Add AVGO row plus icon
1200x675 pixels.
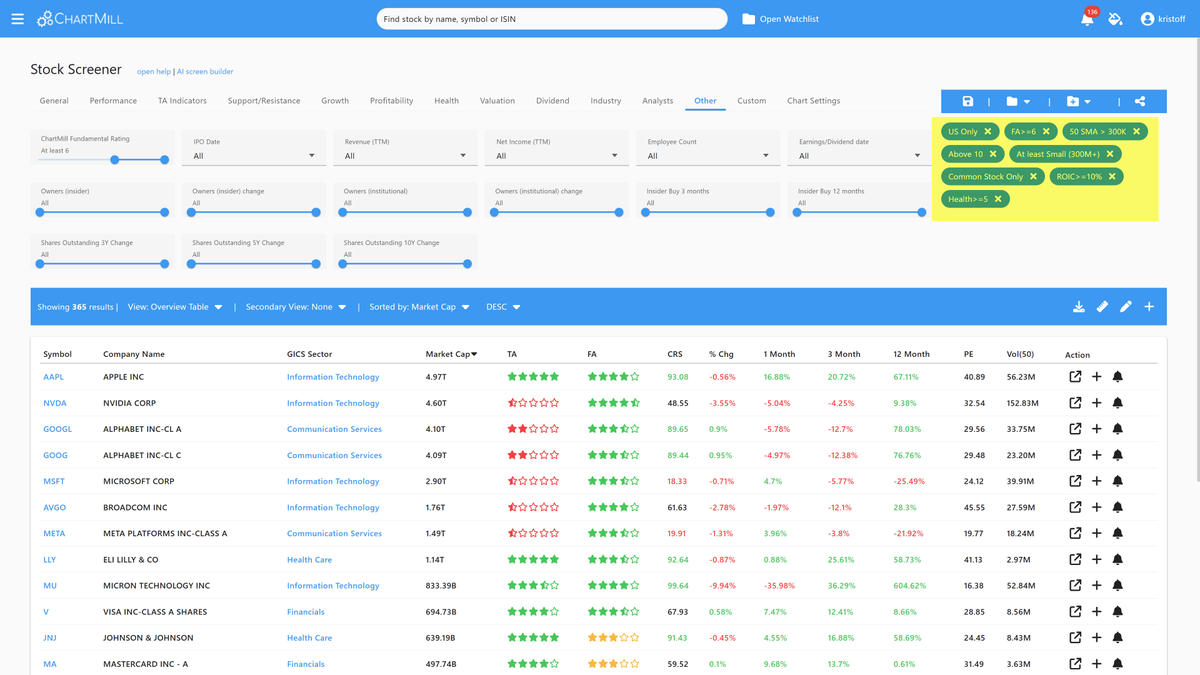[x=1096, y=507]
